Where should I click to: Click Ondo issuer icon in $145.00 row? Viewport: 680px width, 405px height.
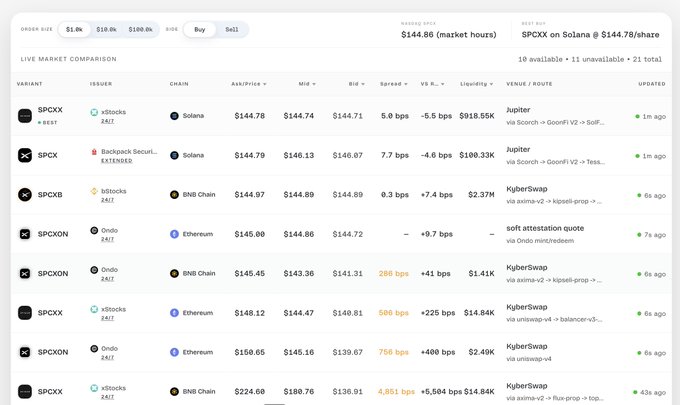point(94,230)
